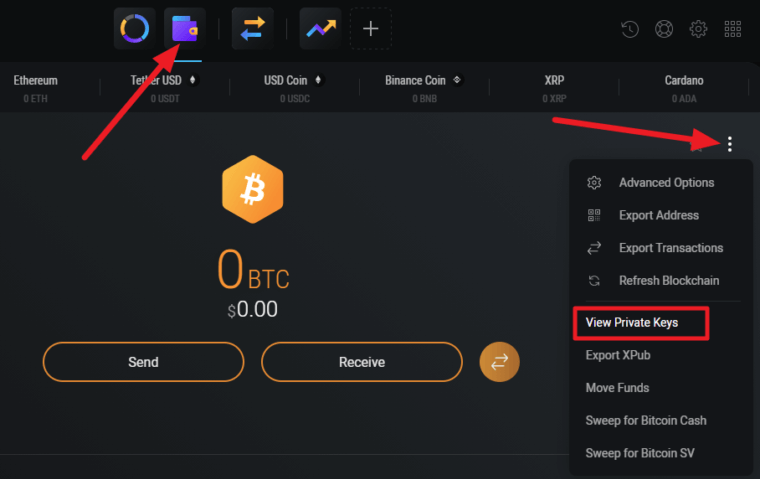Choose Advanced Options from the menu
The image size is (760, 479).
click(666, 183)
